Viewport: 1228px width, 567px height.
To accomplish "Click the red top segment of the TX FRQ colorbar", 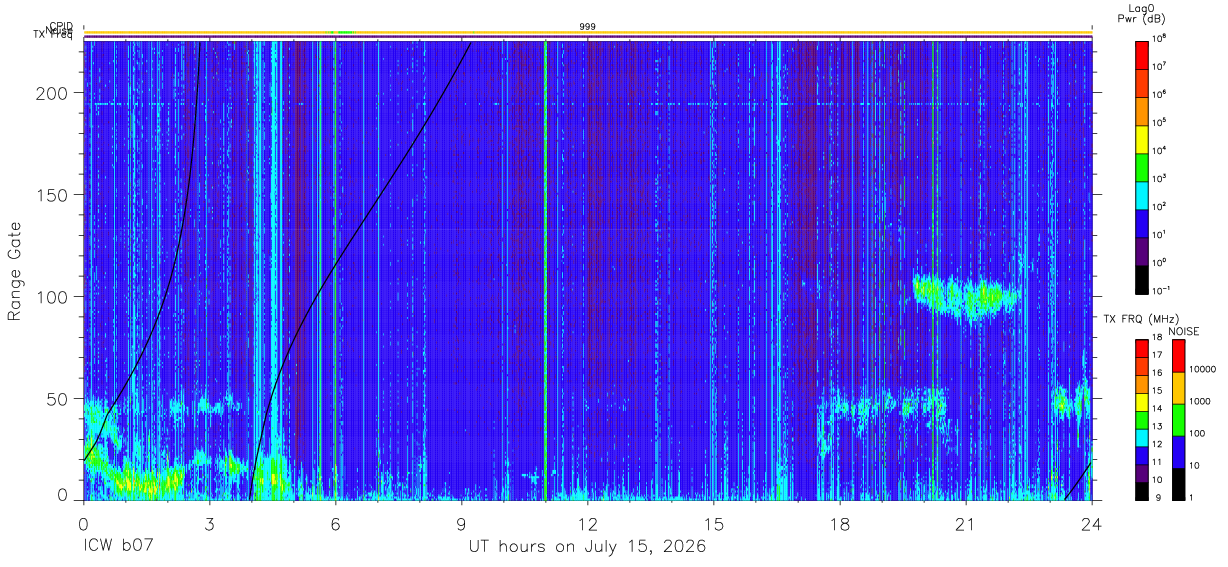I will (1141, 348).
